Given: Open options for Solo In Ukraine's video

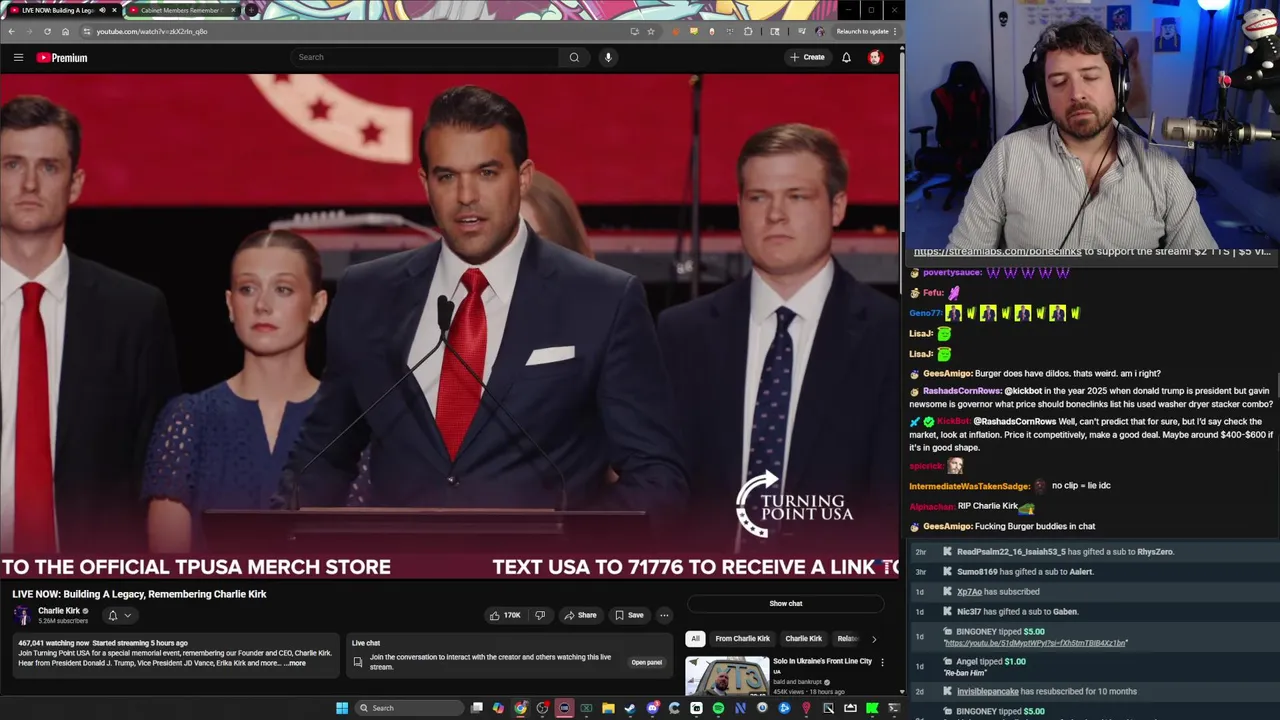Looking at the screenshot, I should coord(882,662).
